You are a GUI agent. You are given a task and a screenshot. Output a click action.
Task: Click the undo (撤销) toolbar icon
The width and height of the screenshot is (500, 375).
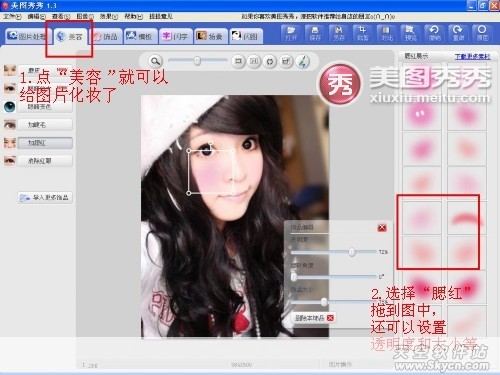pos(434,33)
